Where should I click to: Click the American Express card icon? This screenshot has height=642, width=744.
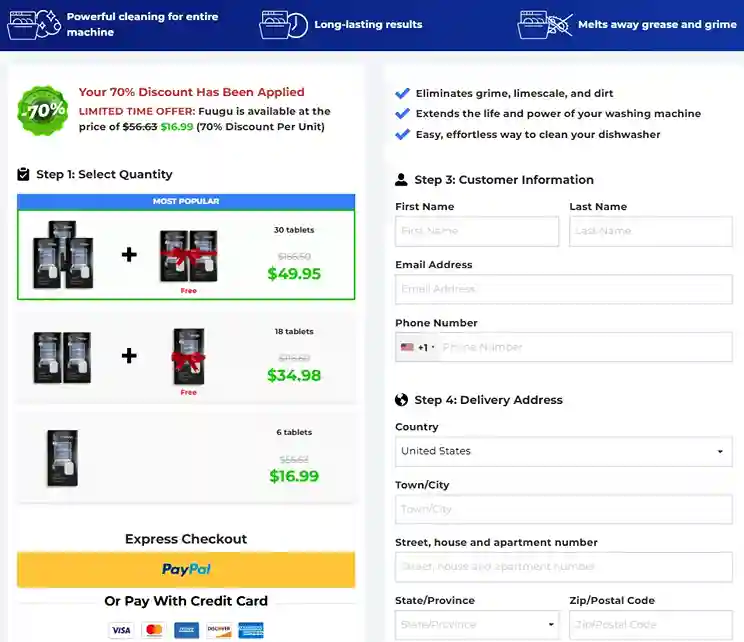click(186, 630)
